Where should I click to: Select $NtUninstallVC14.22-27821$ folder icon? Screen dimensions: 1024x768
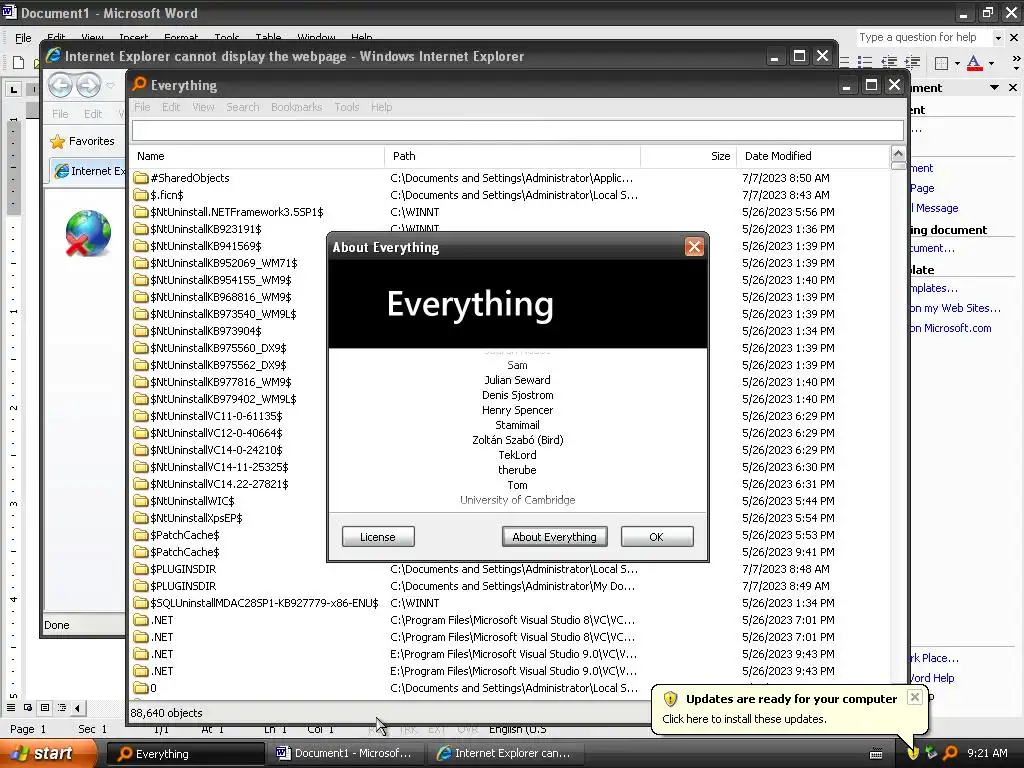[140, 484]
